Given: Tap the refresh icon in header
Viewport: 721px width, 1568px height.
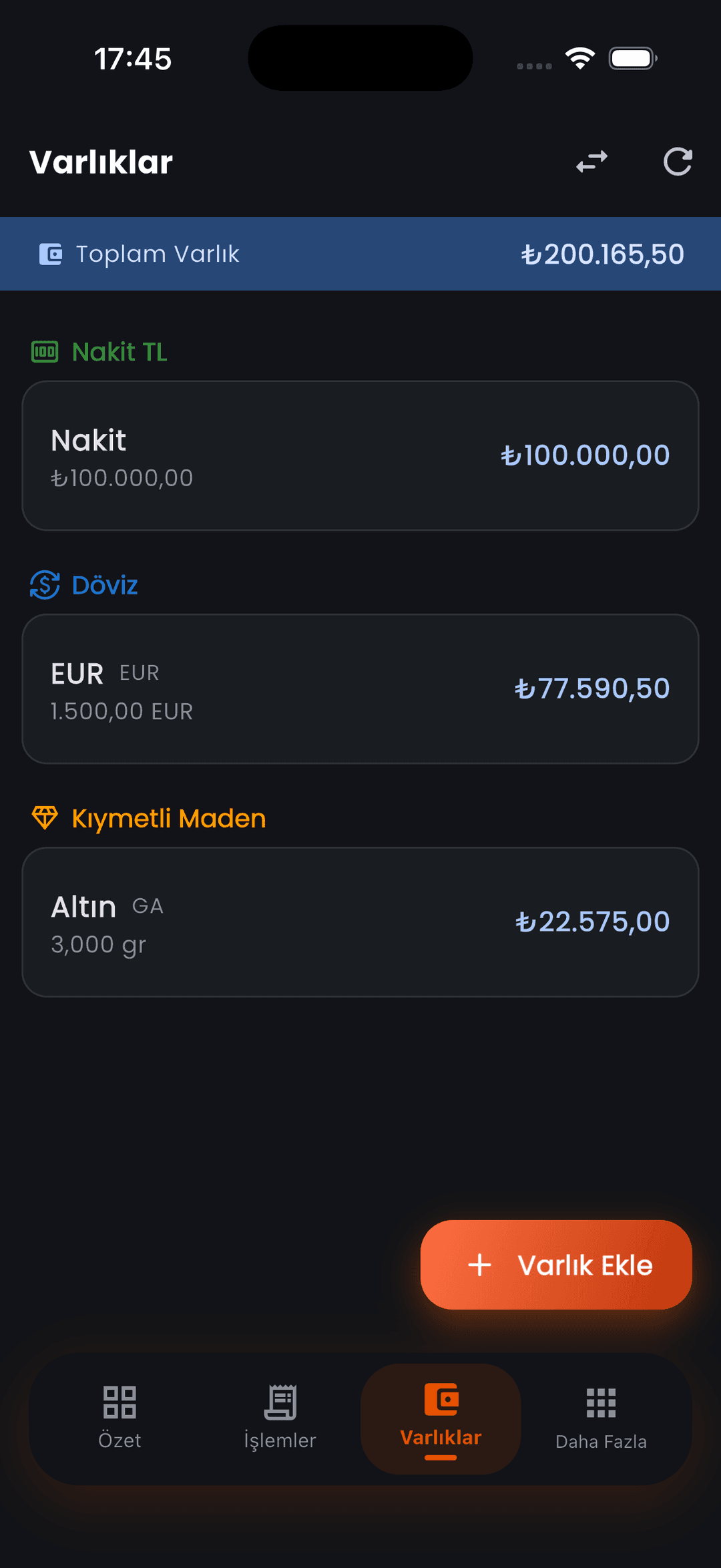Looking at the screenshot, I should [678, 162].
